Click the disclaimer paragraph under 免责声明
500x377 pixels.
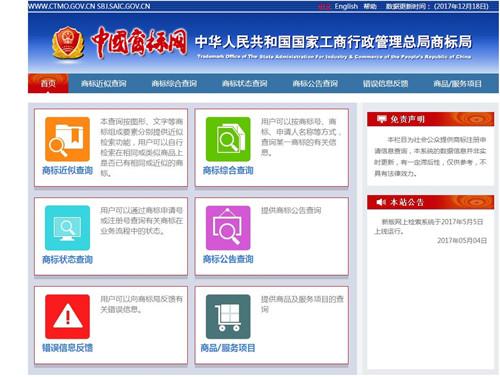coord(430,156)
